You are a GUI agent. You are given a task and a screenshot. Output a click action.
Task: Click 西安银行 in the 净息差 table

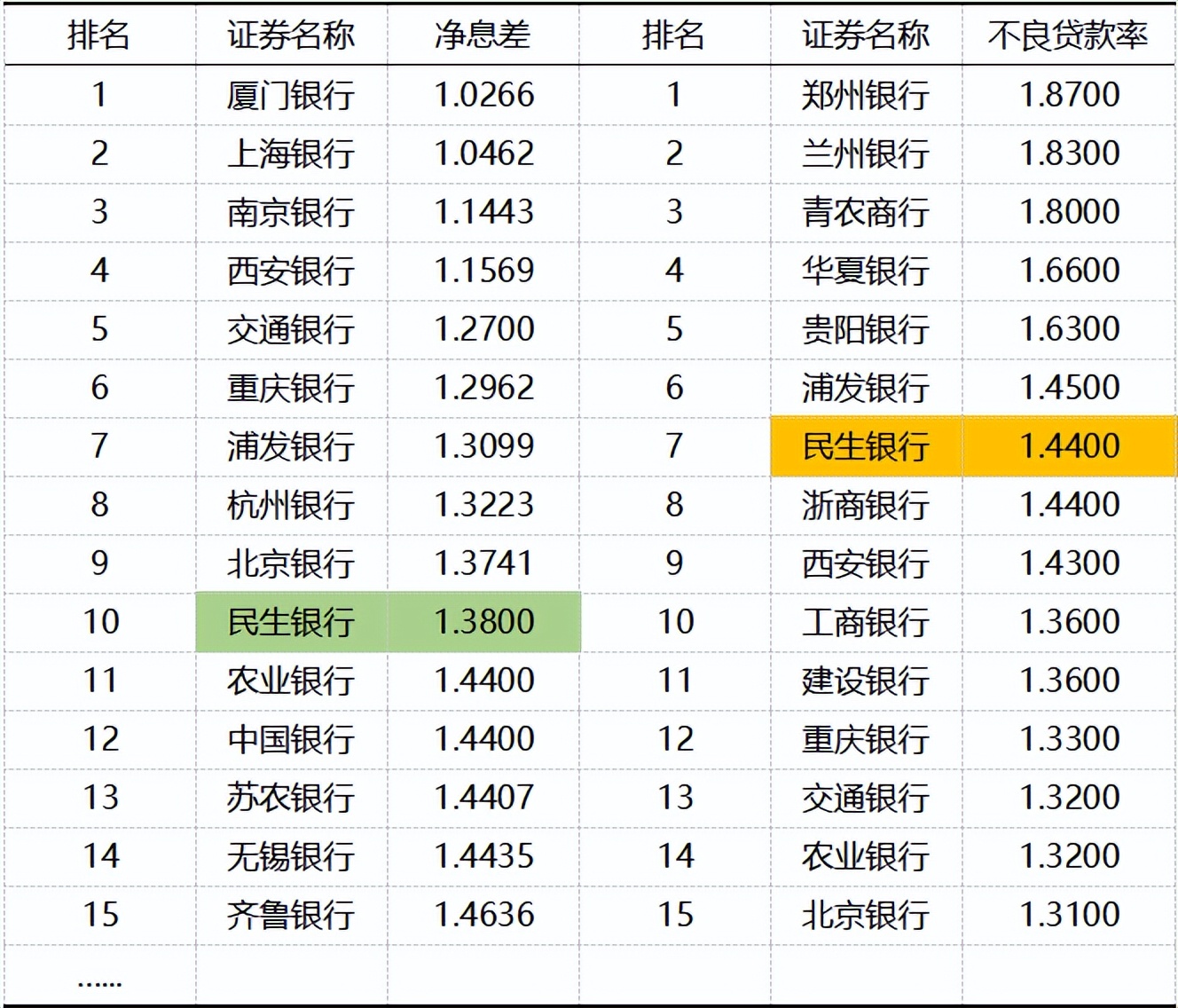tap(291, 270)
